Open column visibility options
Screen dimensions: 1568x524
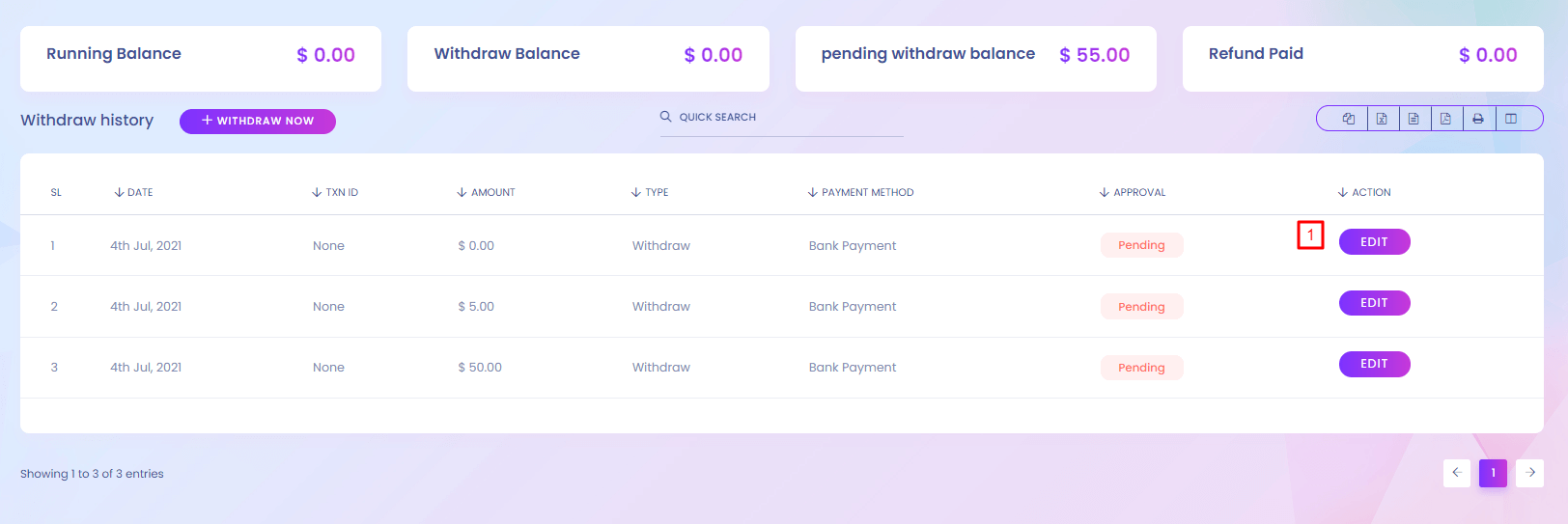[x=1511, y=119]
